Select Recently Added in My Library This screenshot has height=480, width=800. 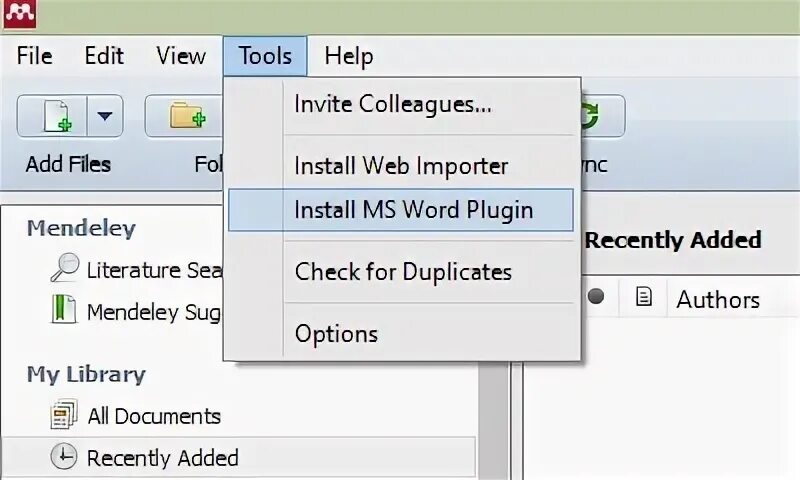[238, 457]
